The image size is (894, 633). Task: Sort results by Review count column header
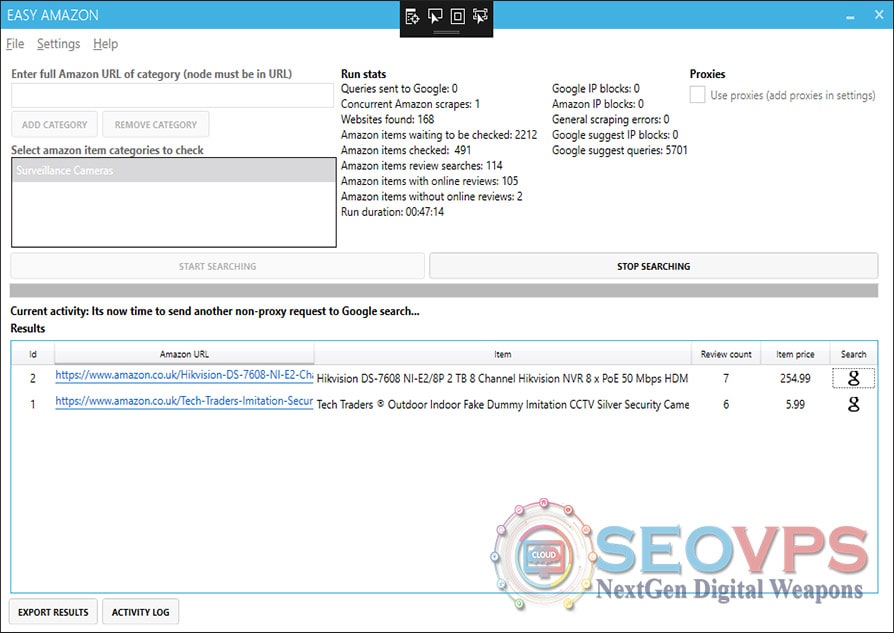click(726, 354)
